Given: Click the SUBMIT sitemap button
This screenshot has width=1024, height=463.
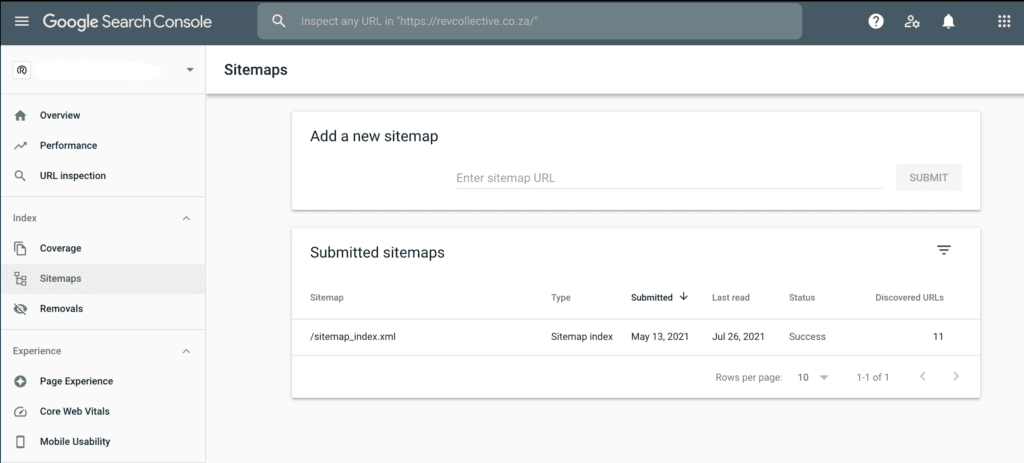Looking at the screenshot, I should 929,178.
